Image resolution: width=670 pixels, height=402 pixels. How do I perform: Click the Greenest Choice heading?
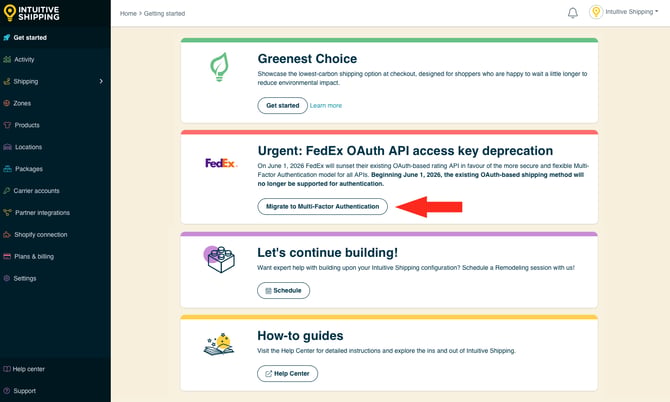click(x=307, y=59)
